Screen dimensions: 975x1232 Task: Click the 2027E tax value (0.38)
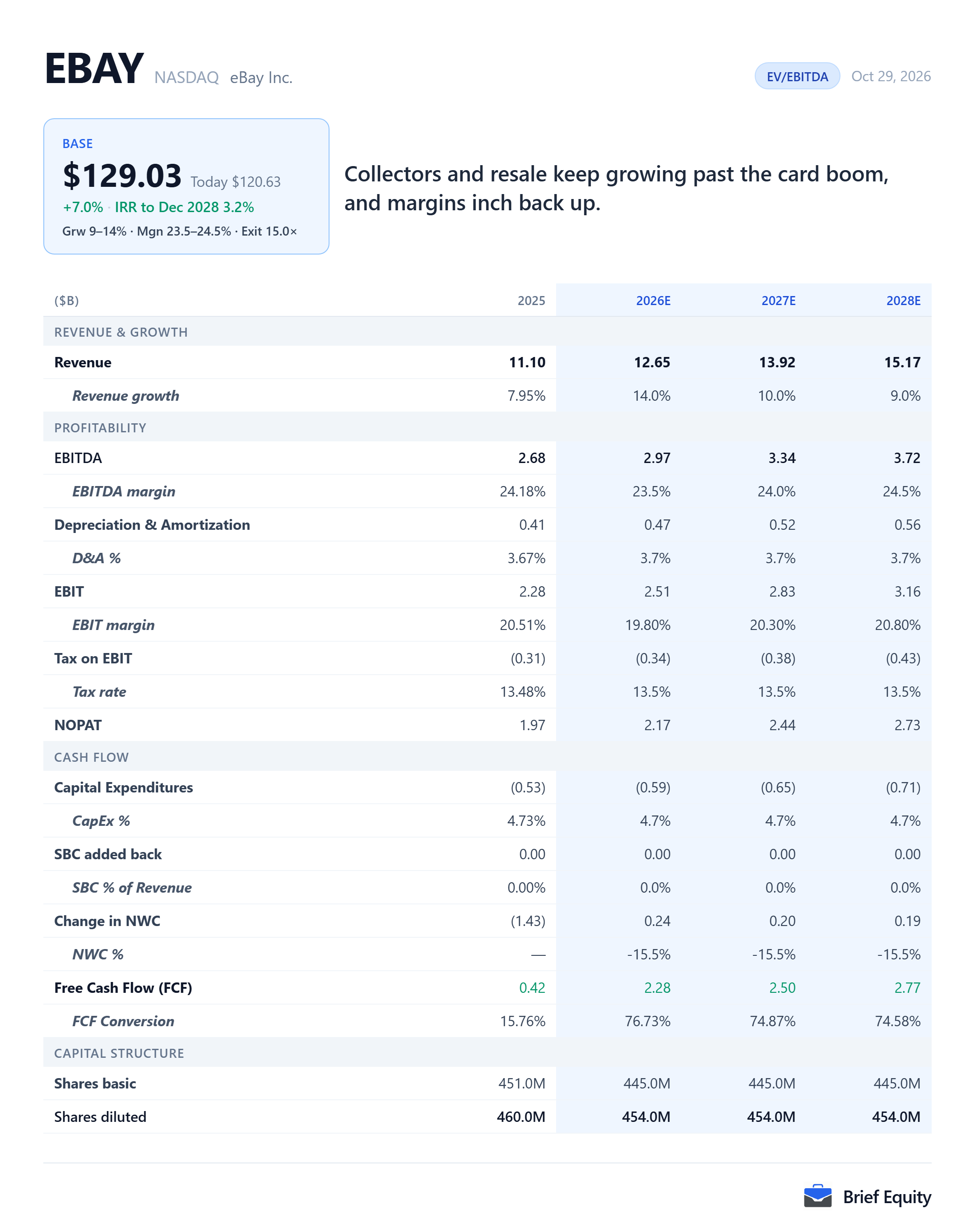tap(778, 658)
